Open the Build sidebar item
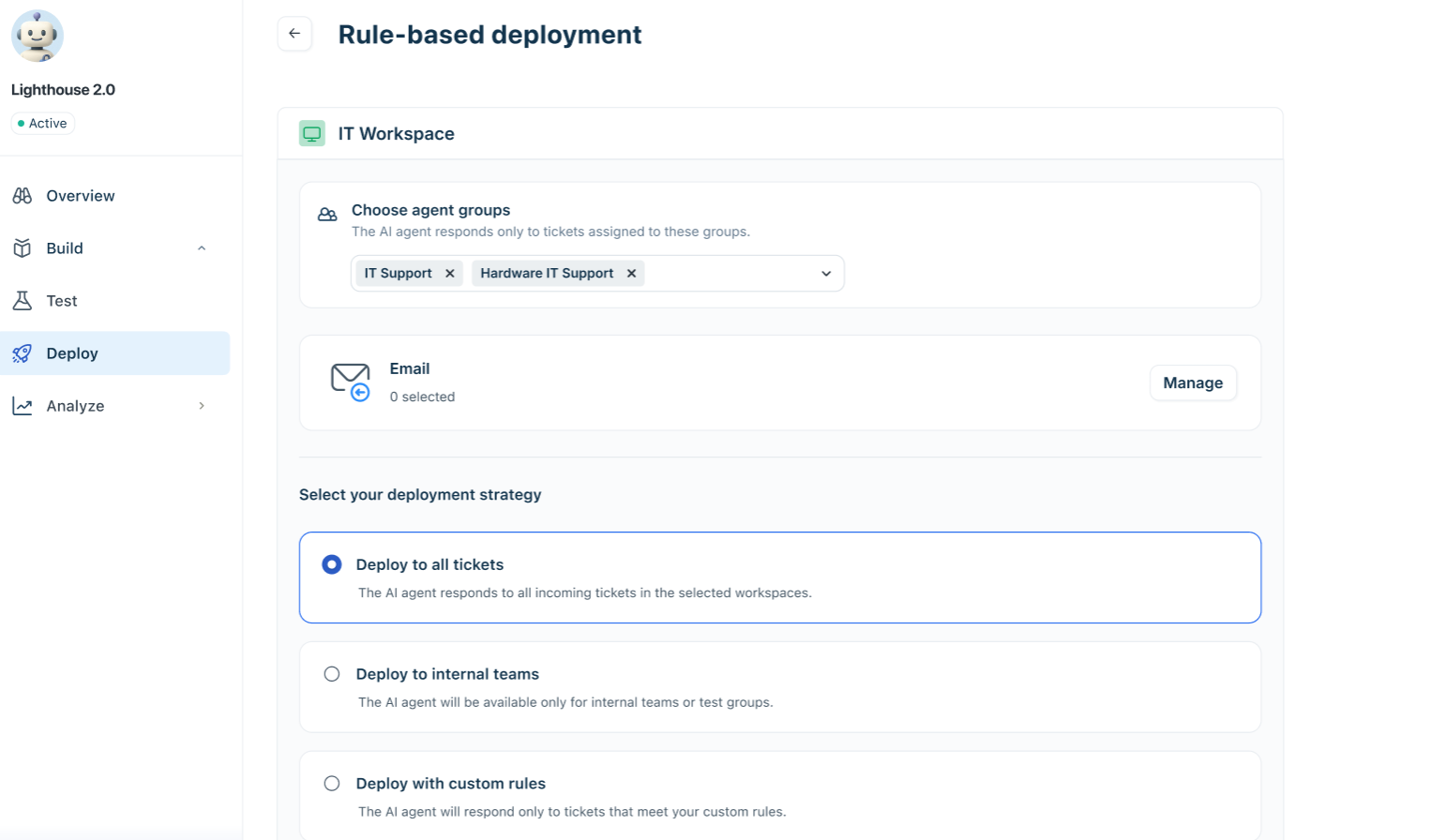 pyautogui.click(x=114, y=248)
